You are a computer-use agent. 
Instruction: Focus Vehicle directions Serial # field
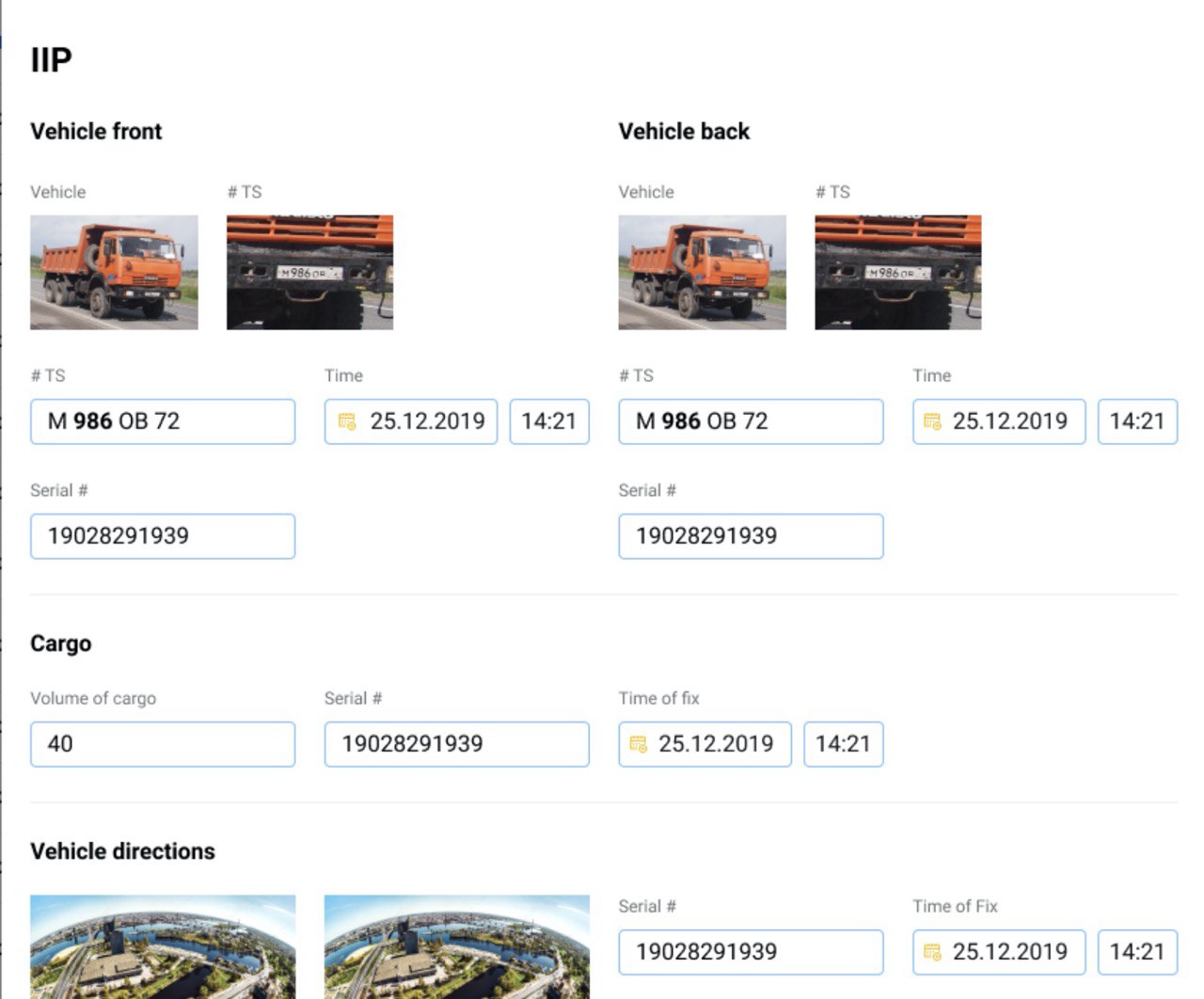(751, 952)
